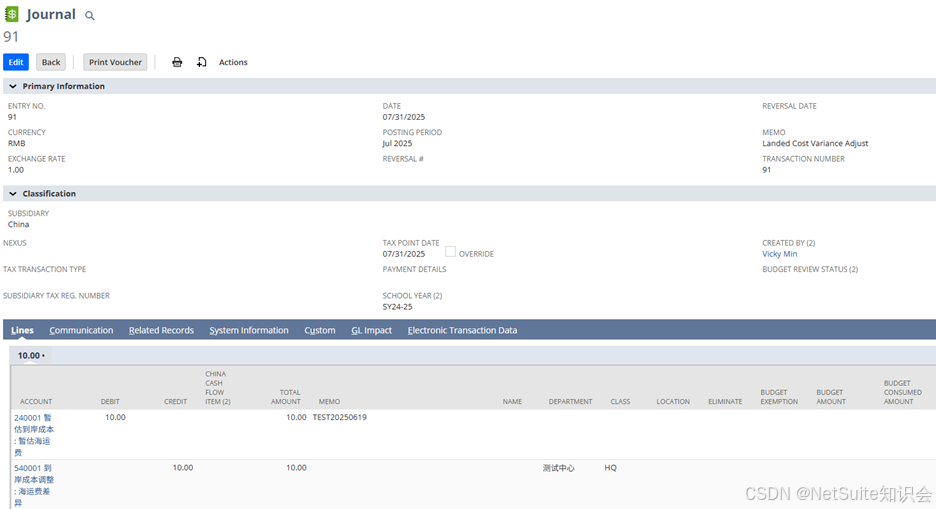Collapse the Primary Information section
This screenshot has width=936, height=509.
(x=13, y=87)
